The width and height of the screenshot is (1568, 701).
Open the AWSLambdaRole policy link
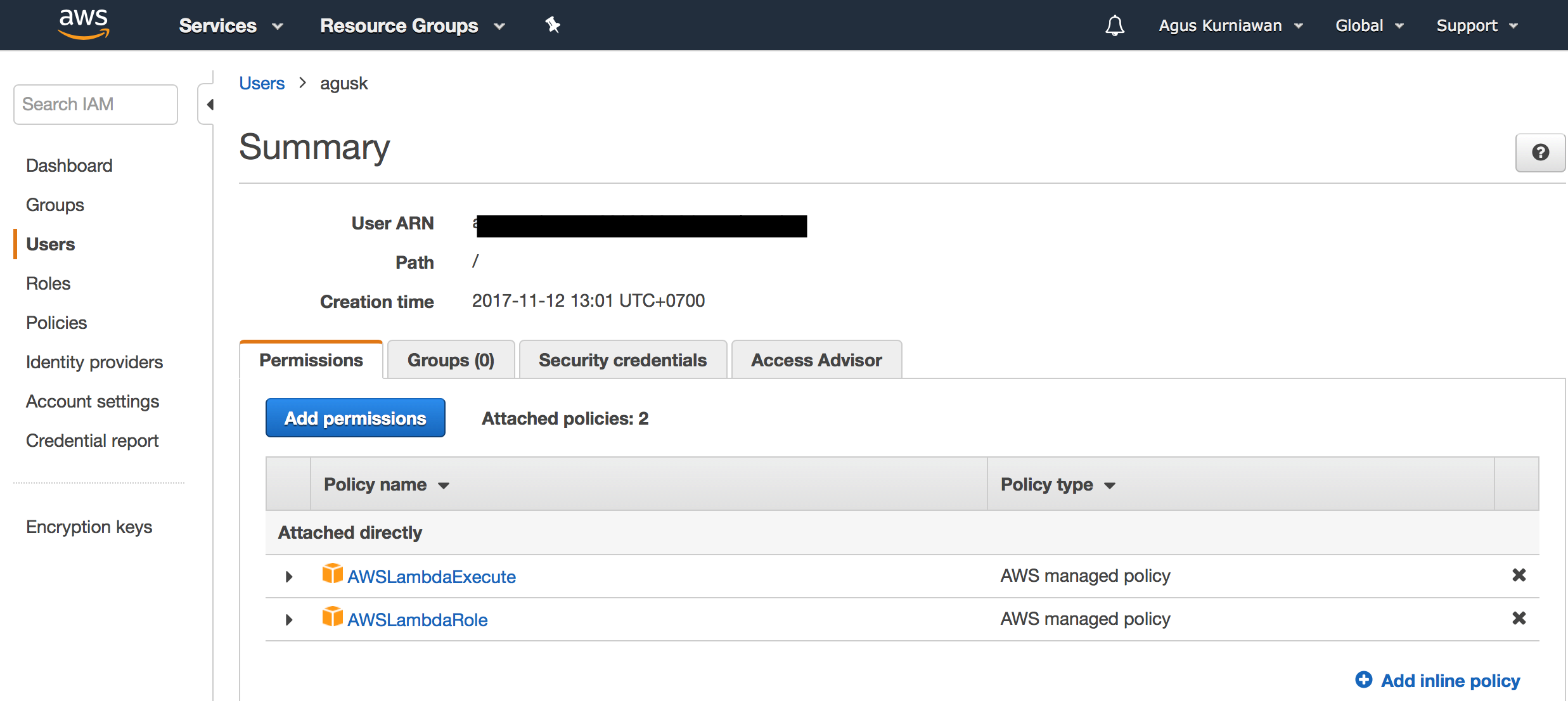click(x=418, y=620)
